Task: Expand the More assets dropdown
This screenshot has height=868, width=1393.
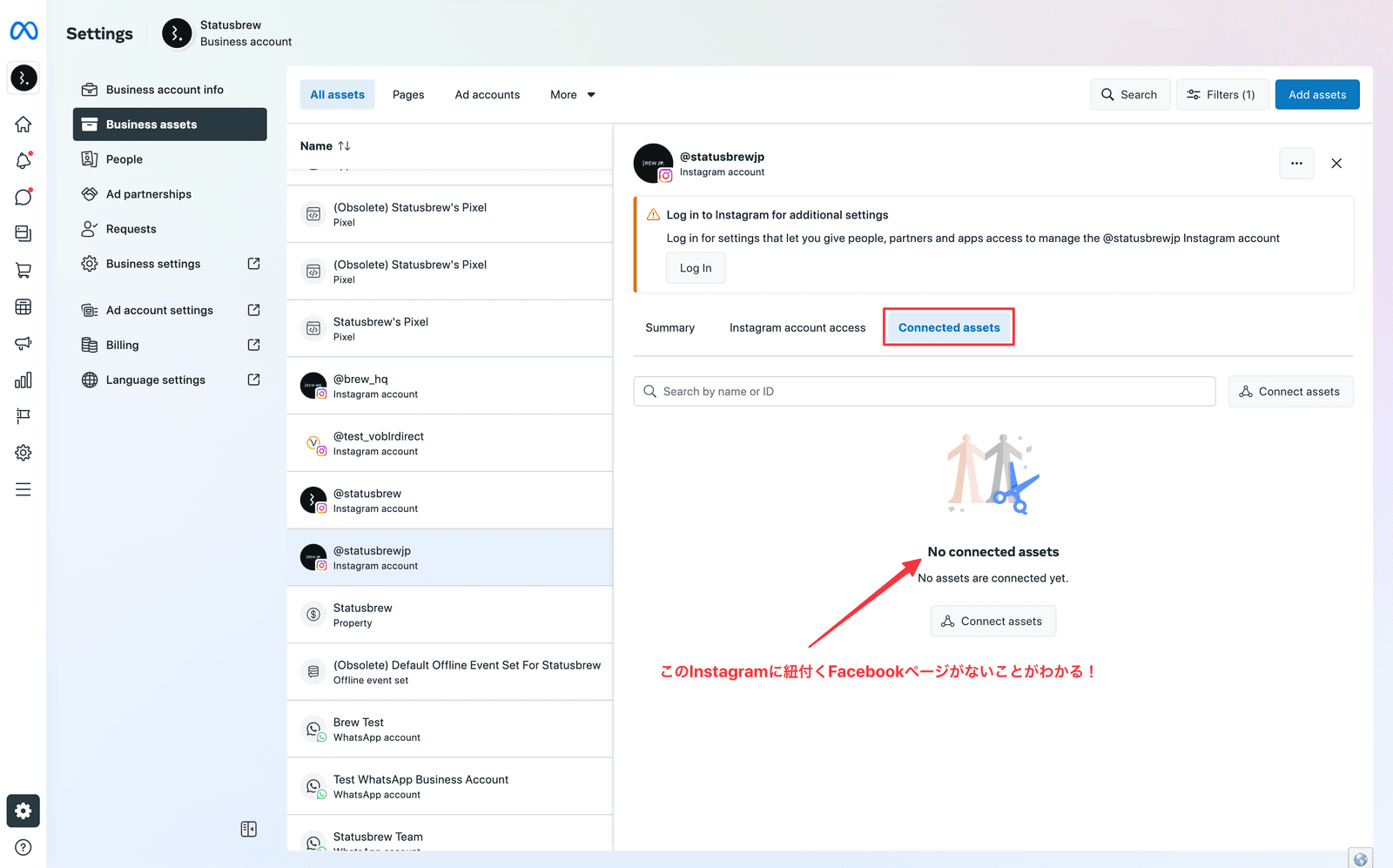Action: [572, 95]
